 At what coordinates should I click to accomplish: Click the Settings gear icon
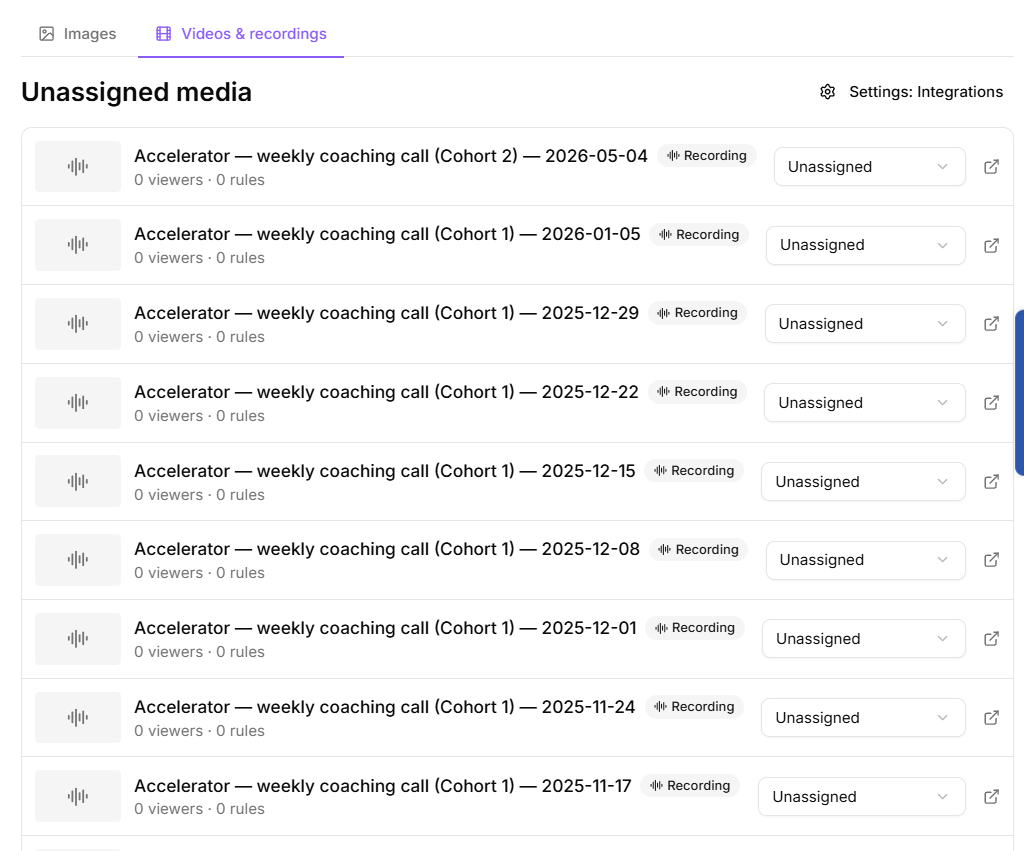click(827, 92)
